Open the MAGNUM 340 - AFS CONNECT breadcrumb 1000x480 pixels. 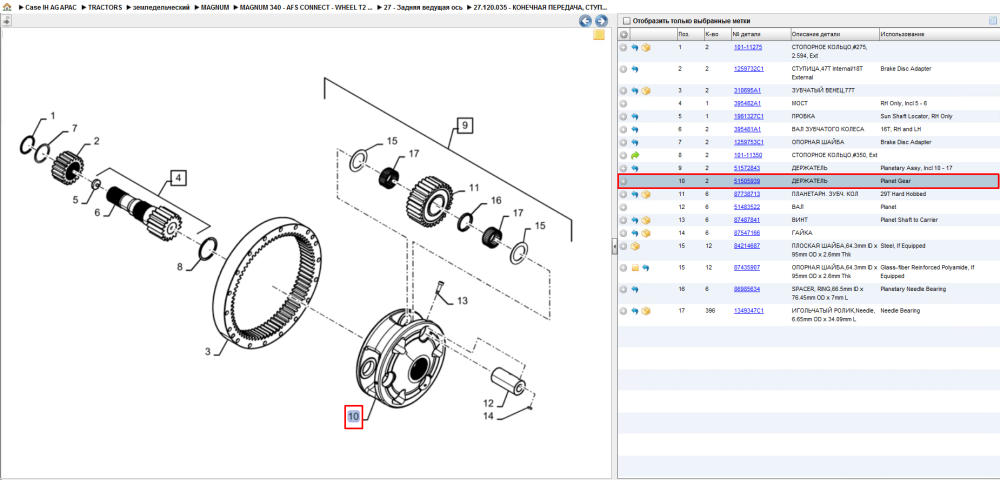click(x=307, y=7)
